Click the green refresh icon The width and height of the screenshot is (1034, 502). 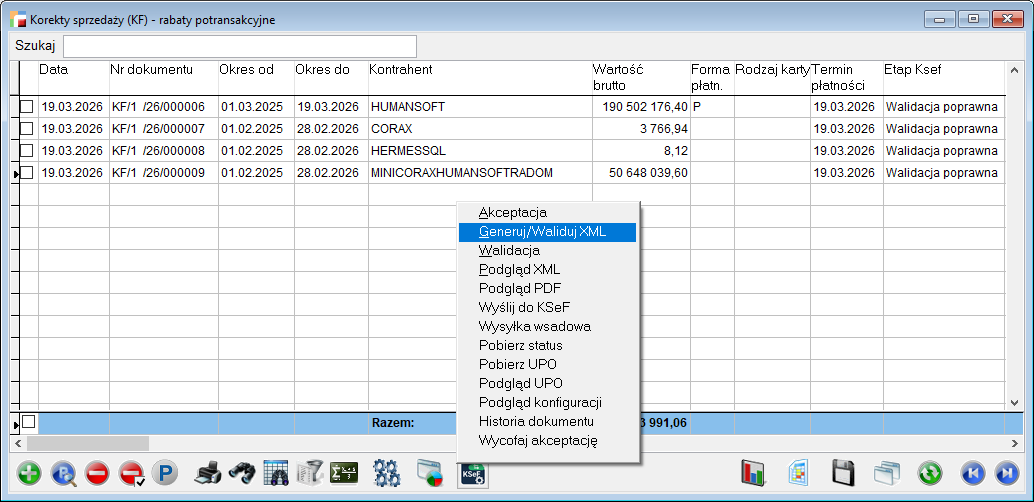tap(930, 473)
